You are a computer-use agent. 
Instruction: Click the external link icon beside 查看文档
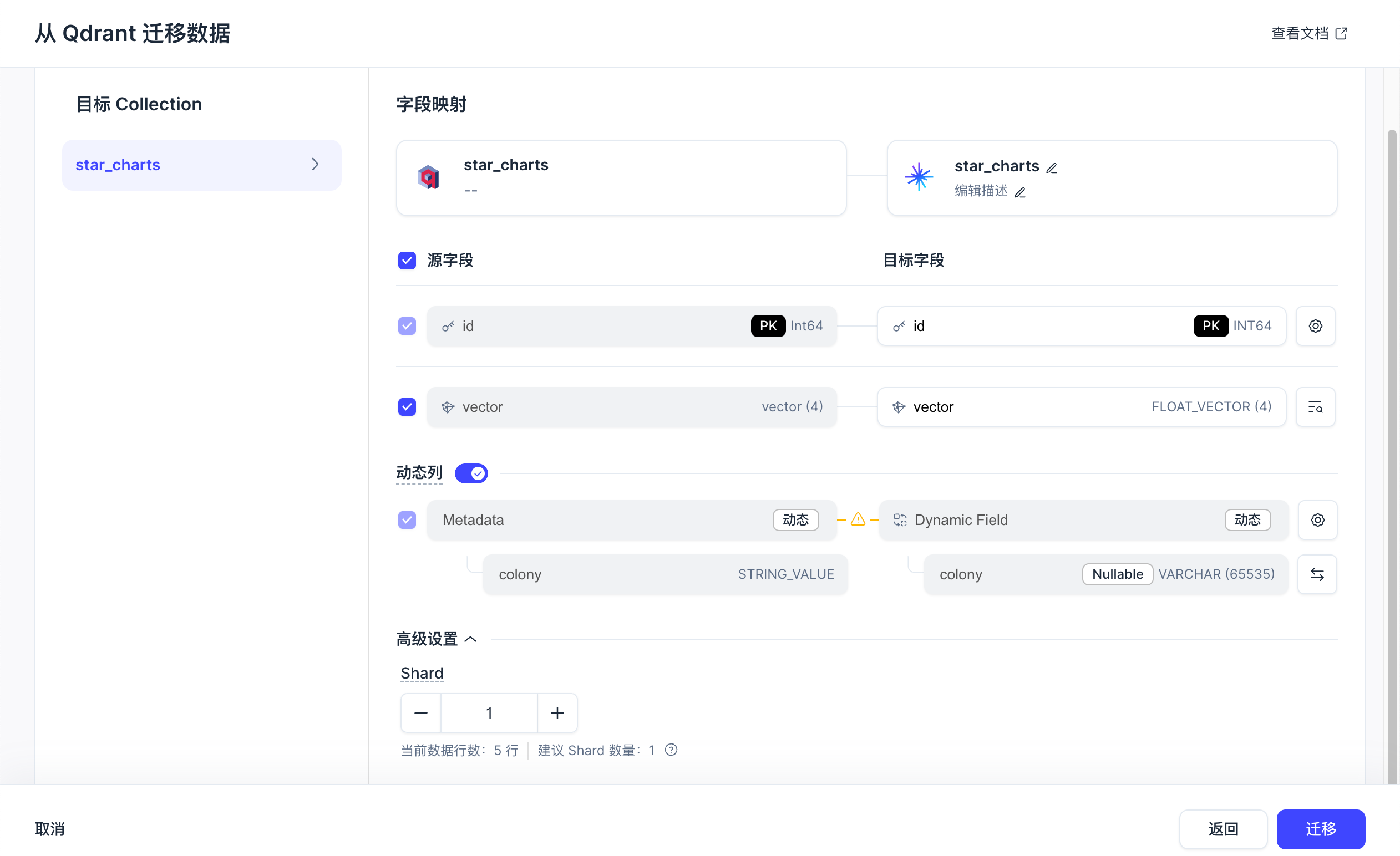(1341, 33)
